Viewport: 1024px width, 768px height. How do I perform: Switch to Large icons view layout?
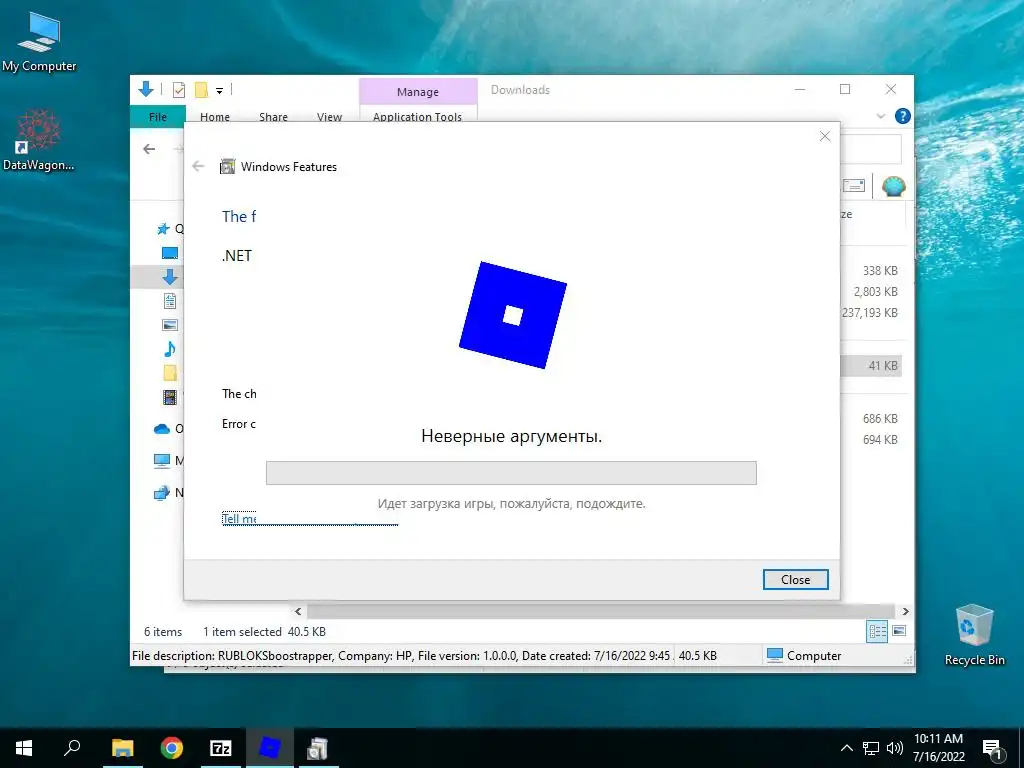(x=899, y=631)
